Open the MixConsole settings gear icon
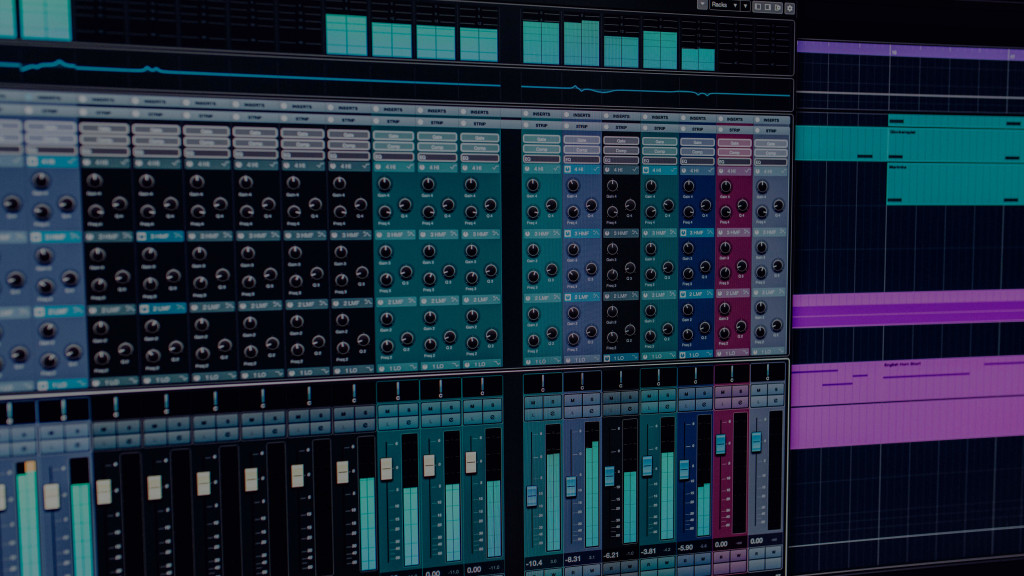This screenshot has width=1024, height=576. [x=790, y=7]
